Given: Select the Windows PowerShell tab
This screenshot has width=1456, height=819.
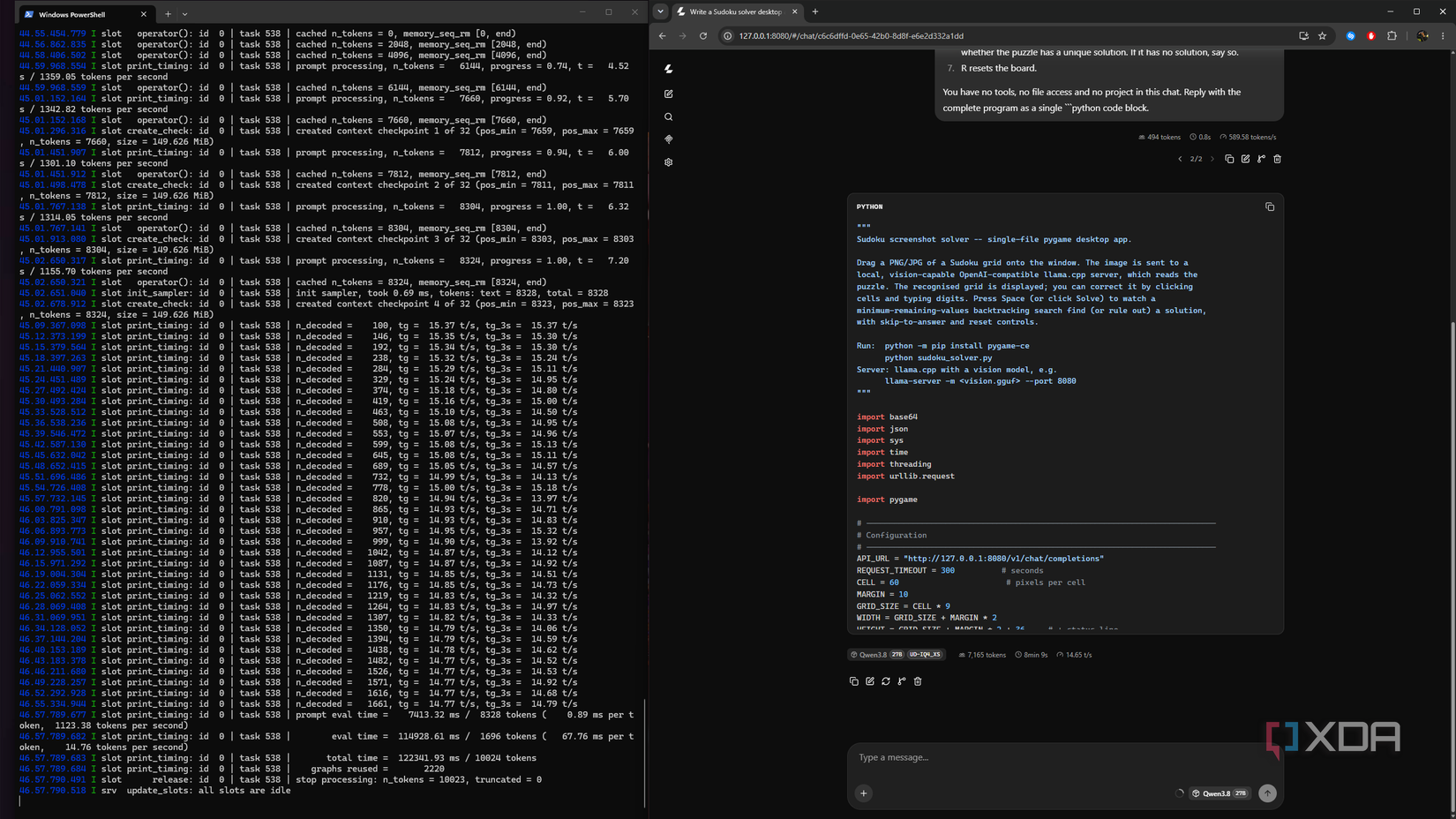Looking at the screenshot, I should tap(85, 14).
